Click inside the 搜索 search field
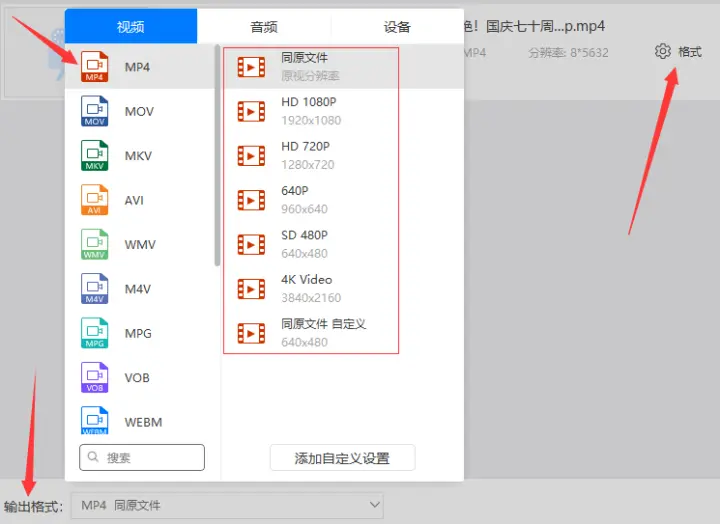 pyautogui.click(x=142, y=457)
